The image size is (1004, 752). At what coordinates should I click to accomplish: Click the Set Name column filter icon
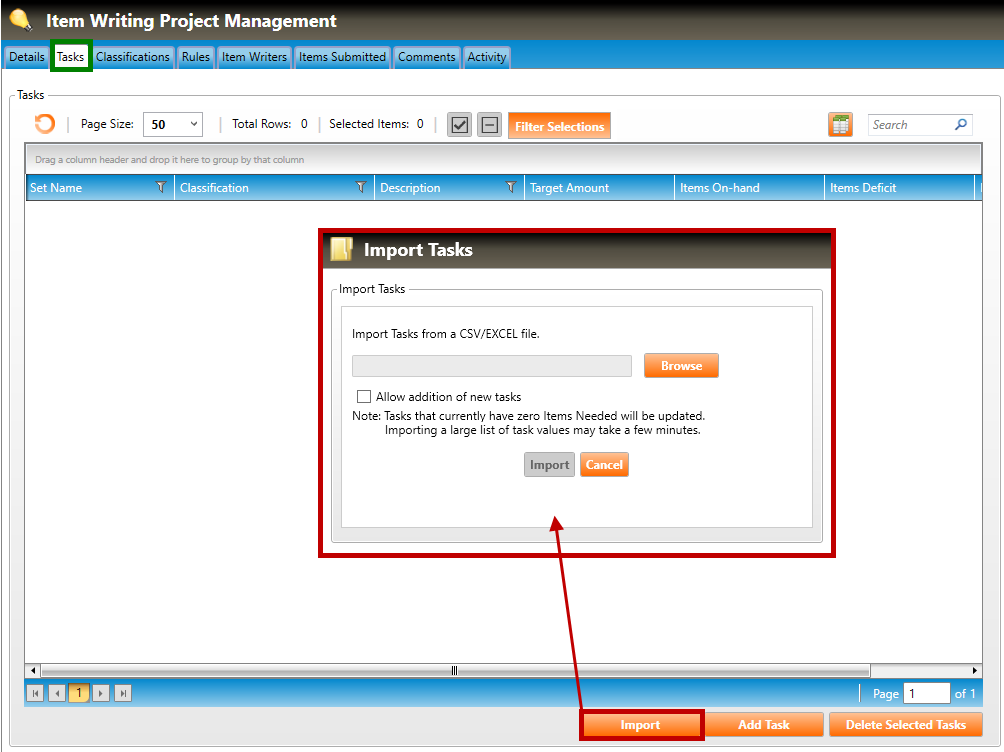coord(162,187)
